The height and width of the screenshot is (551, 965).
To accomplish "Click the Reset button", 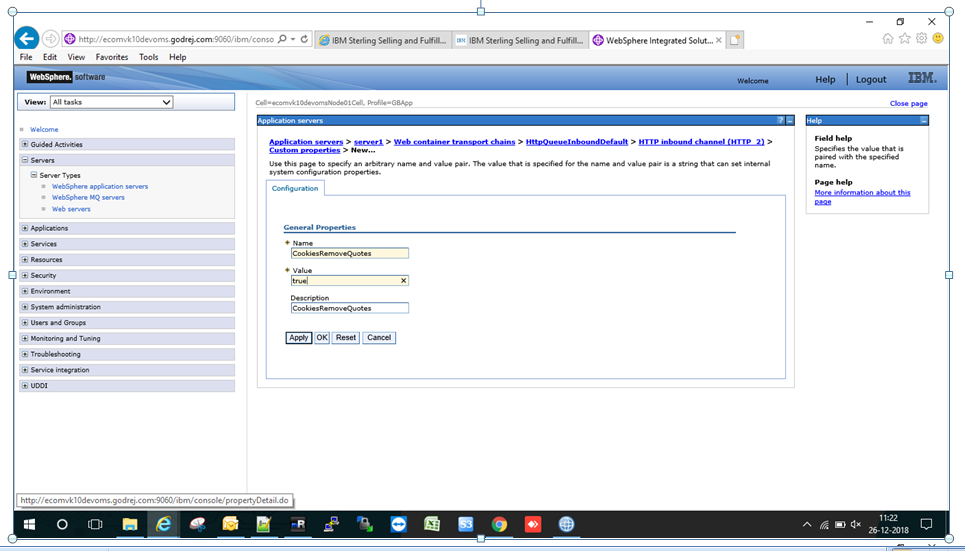I will click(346, 337).
